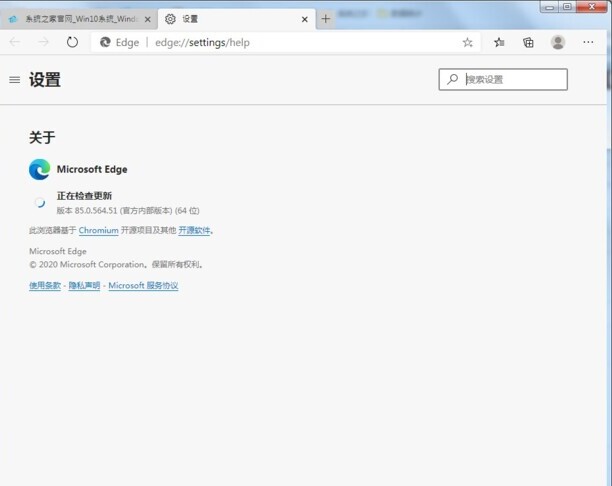The width and height of the screenshot is (612, 486).
Task: Click the 正在检查更新 status text
Action: 84,196
